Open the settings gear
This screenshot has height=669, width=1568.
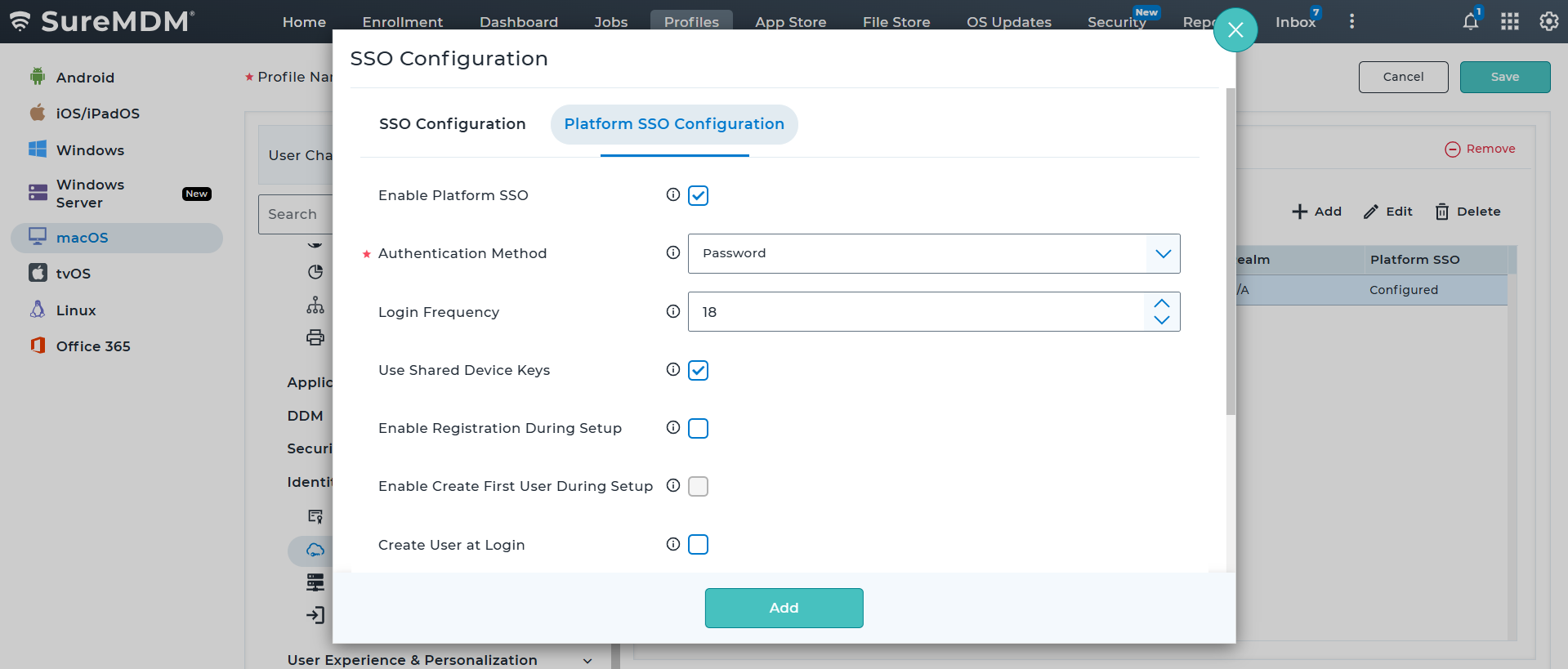tap(1549, 21)
